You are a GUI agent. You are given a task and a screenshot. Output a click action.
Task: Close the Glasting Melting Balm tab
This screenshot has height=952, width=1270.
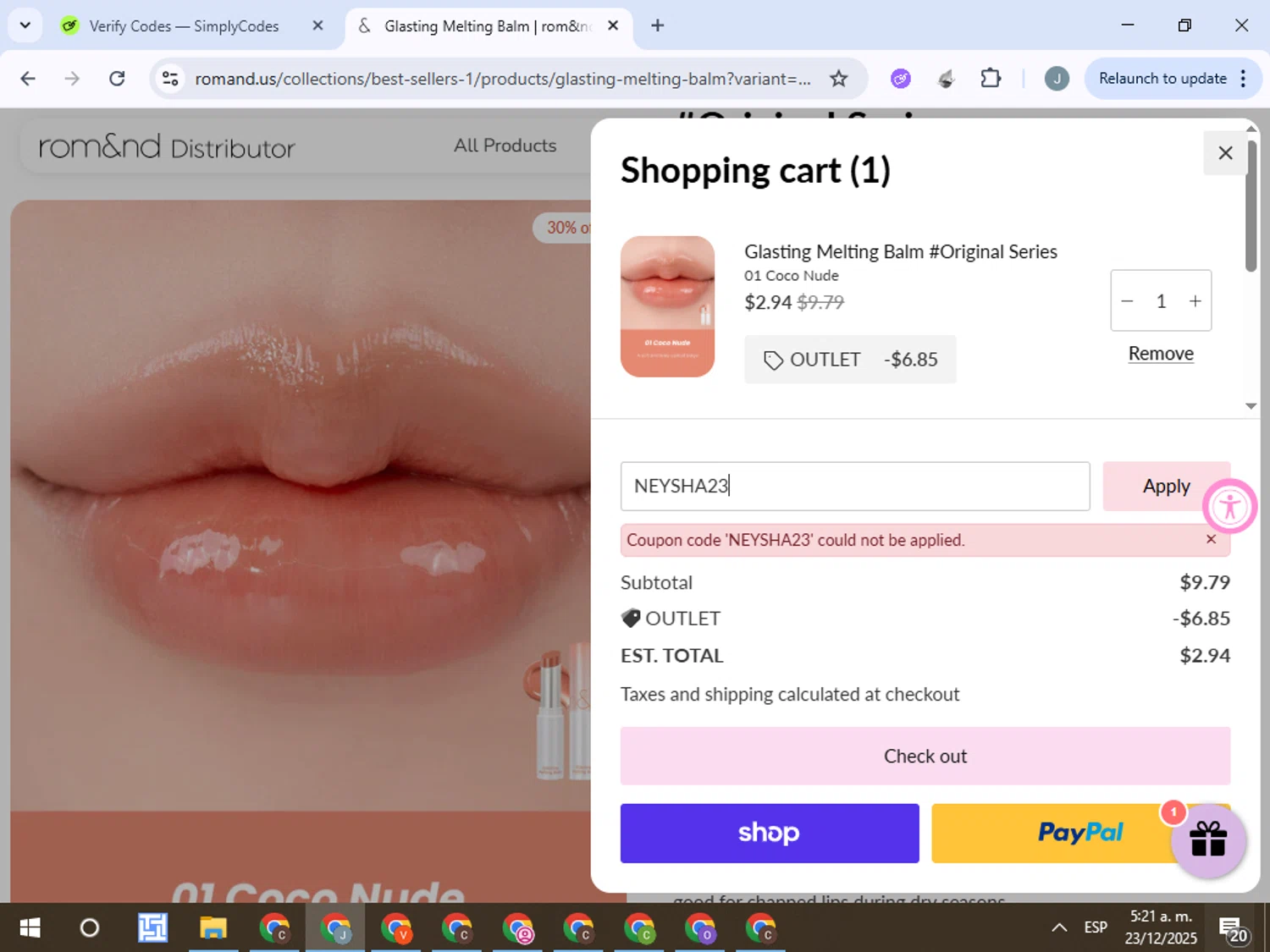[613, 26]
